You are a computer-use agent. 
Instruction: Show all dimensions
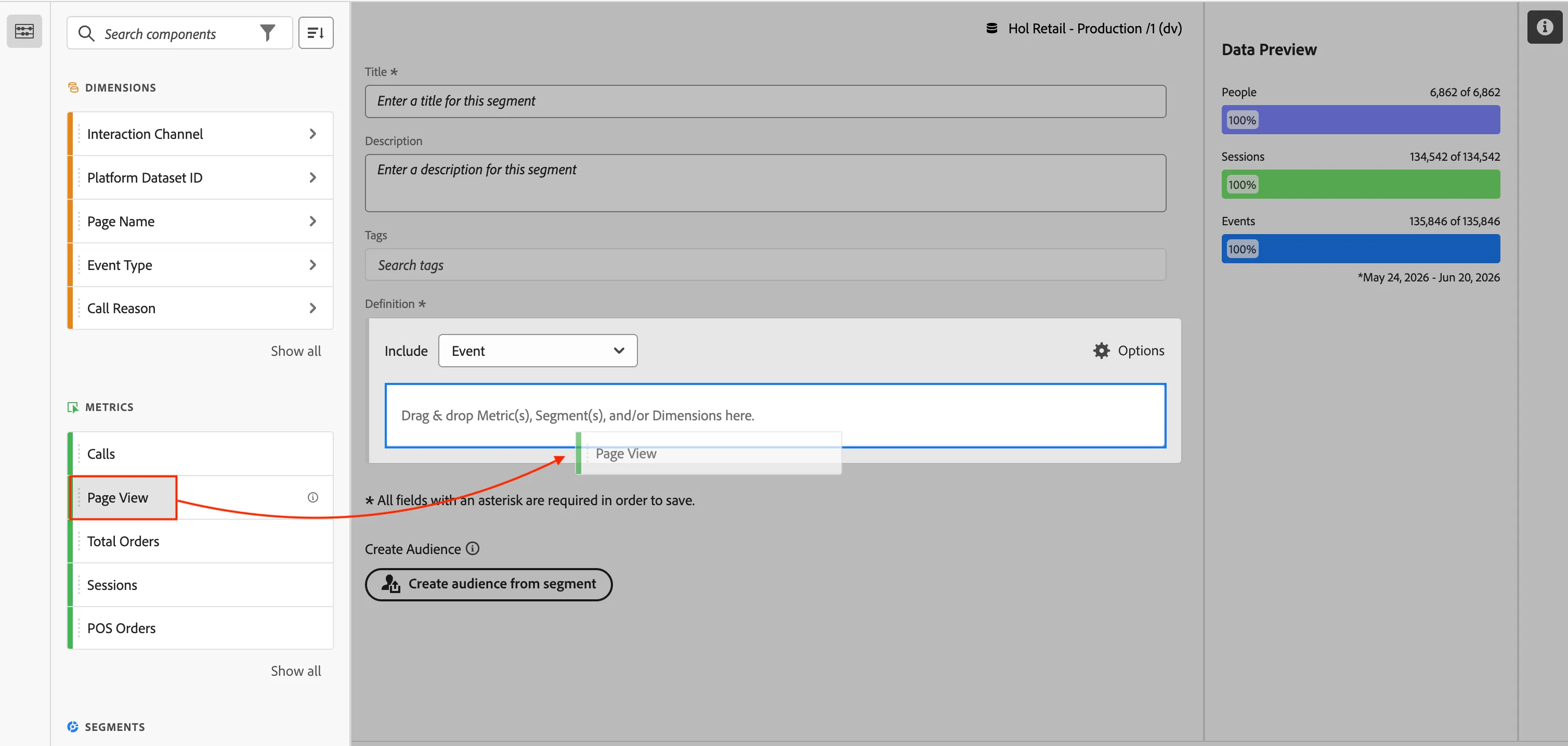[x=295, y=351]
